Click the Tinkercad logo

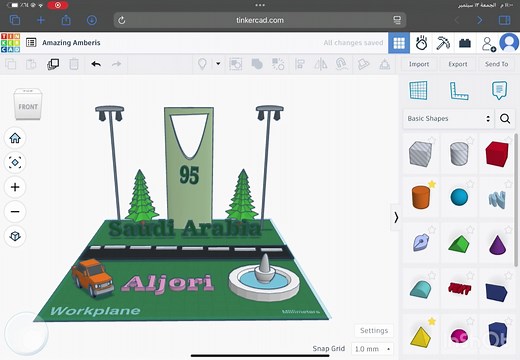click(x=10, y=43)
